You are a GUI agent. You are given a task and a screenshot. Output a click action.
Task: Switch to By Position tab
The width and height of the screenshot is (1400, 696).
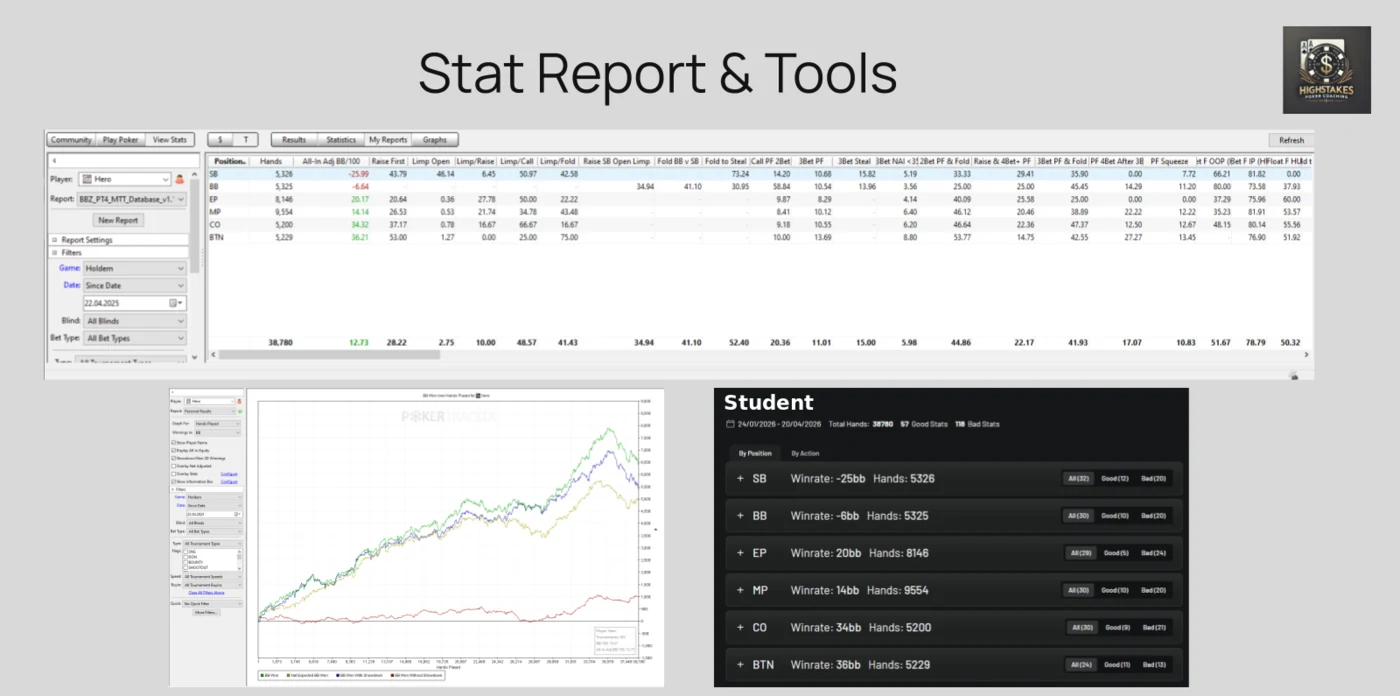tap(756, 453)
